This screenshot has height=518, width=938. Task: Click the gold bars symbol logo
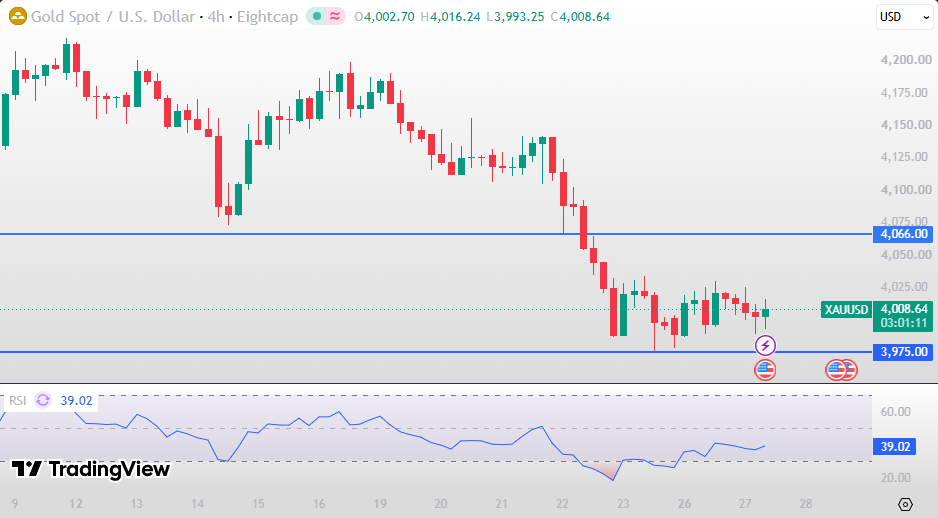pos(17,16)
